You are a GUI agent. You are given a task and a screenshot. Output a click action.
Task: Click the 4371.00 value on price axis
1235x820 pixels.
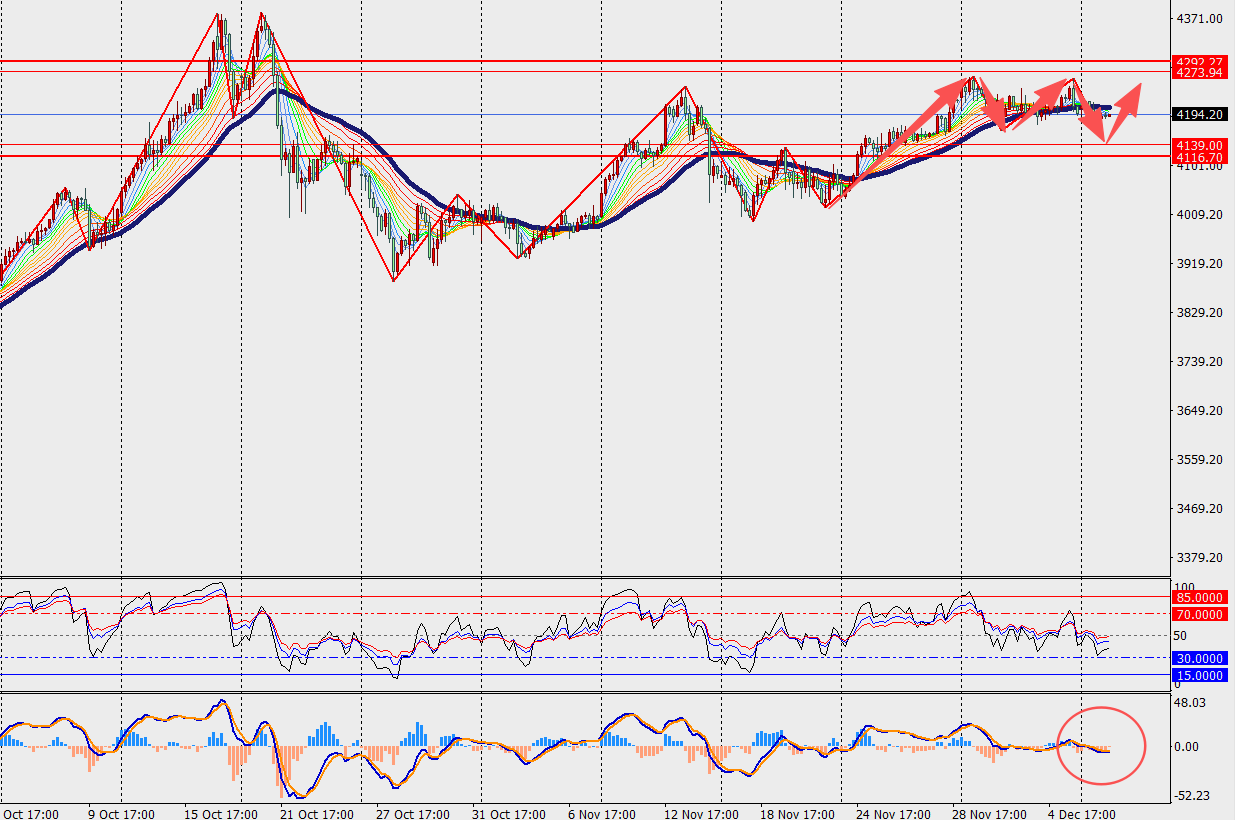pyautogui.click(x=1200, y=19)
